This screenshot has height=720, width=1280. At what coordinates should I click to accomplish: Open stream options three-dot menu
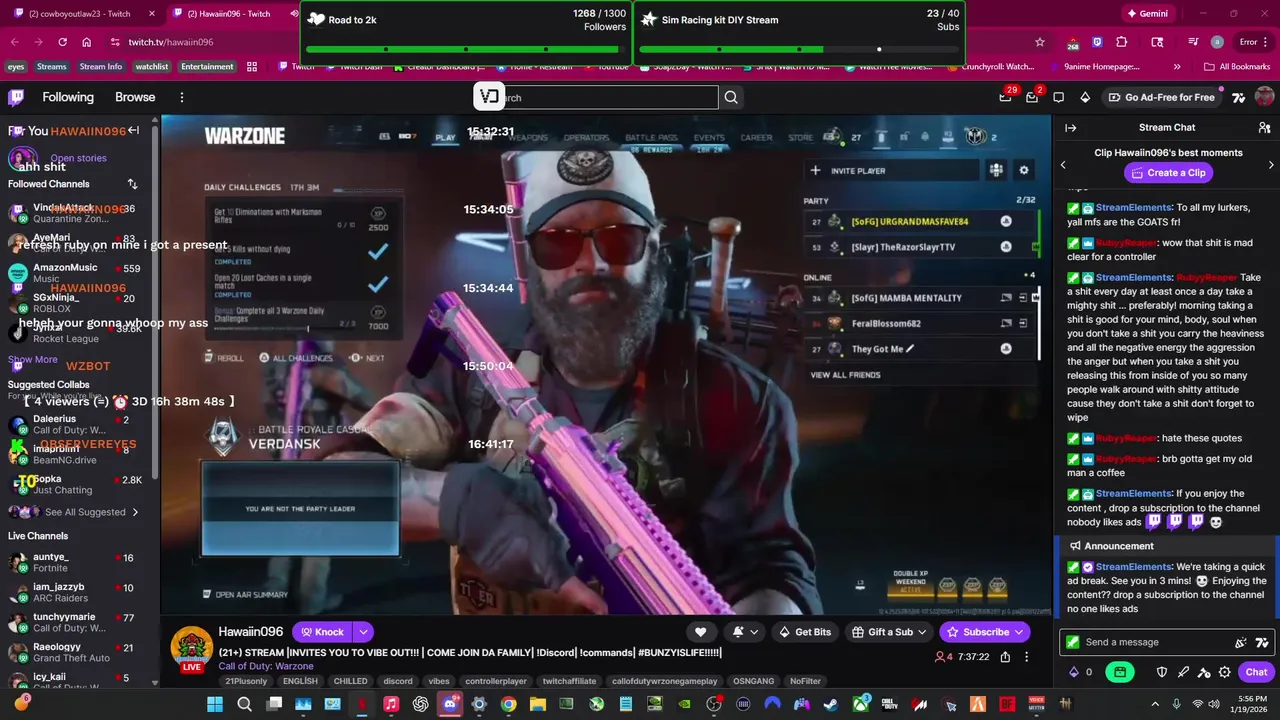coord(1027,657)
